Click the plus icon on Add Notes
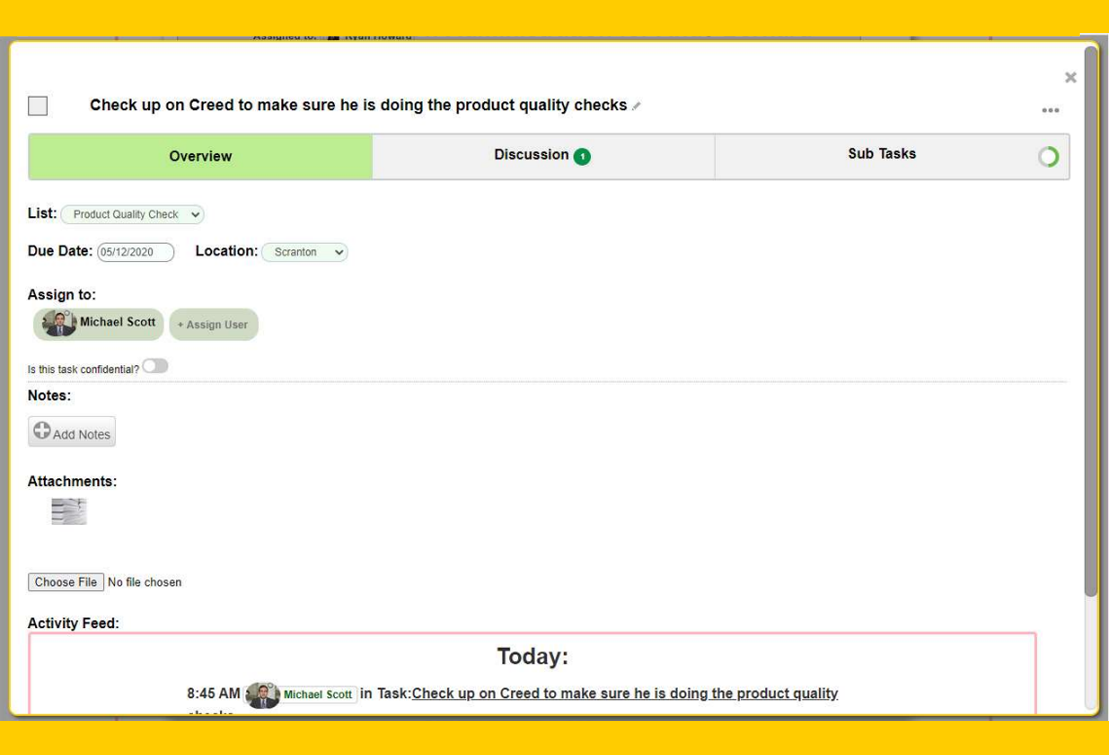Image resolution: width=1109 pixels, height=755 pixels. pyautogui.click(x=42, y=431)
